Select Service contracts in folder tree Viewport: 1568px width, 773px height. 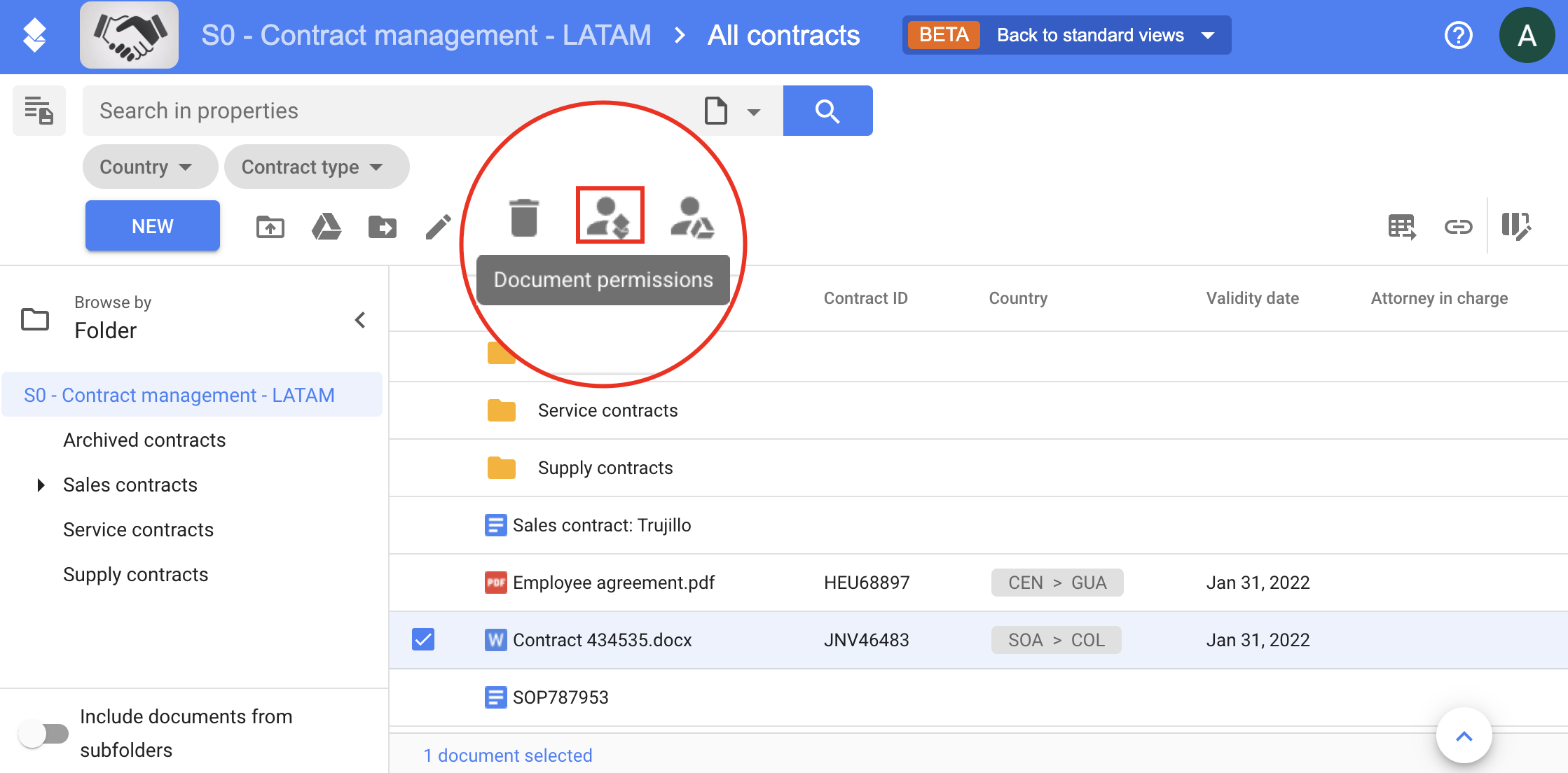click(138, 529)
